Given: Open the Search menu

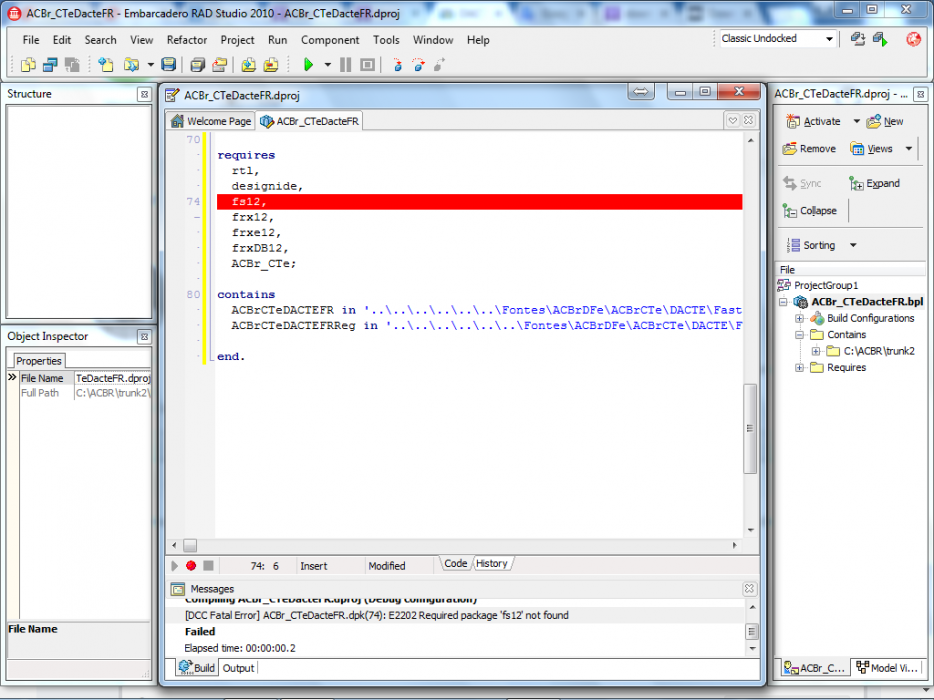Looking at the screenshot, I should [x=100, y=40].
